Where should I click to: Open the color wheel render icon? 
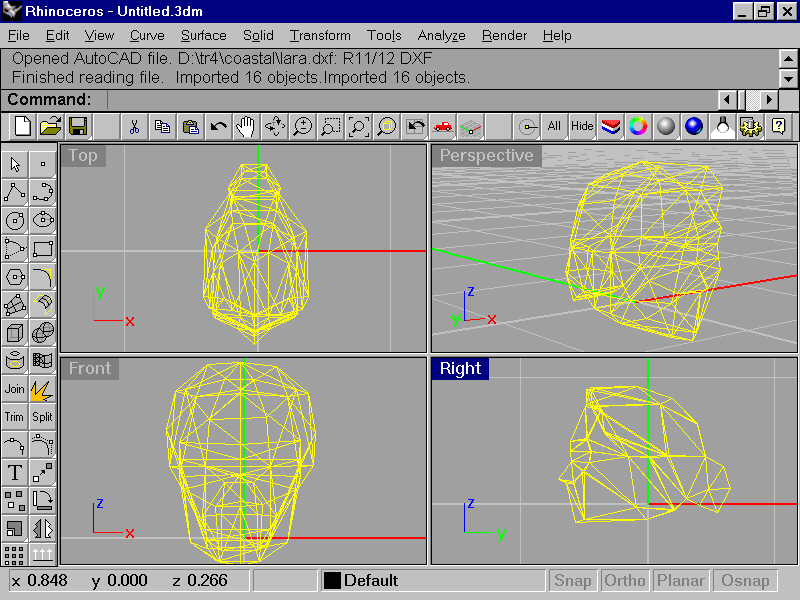pos(638,127)
